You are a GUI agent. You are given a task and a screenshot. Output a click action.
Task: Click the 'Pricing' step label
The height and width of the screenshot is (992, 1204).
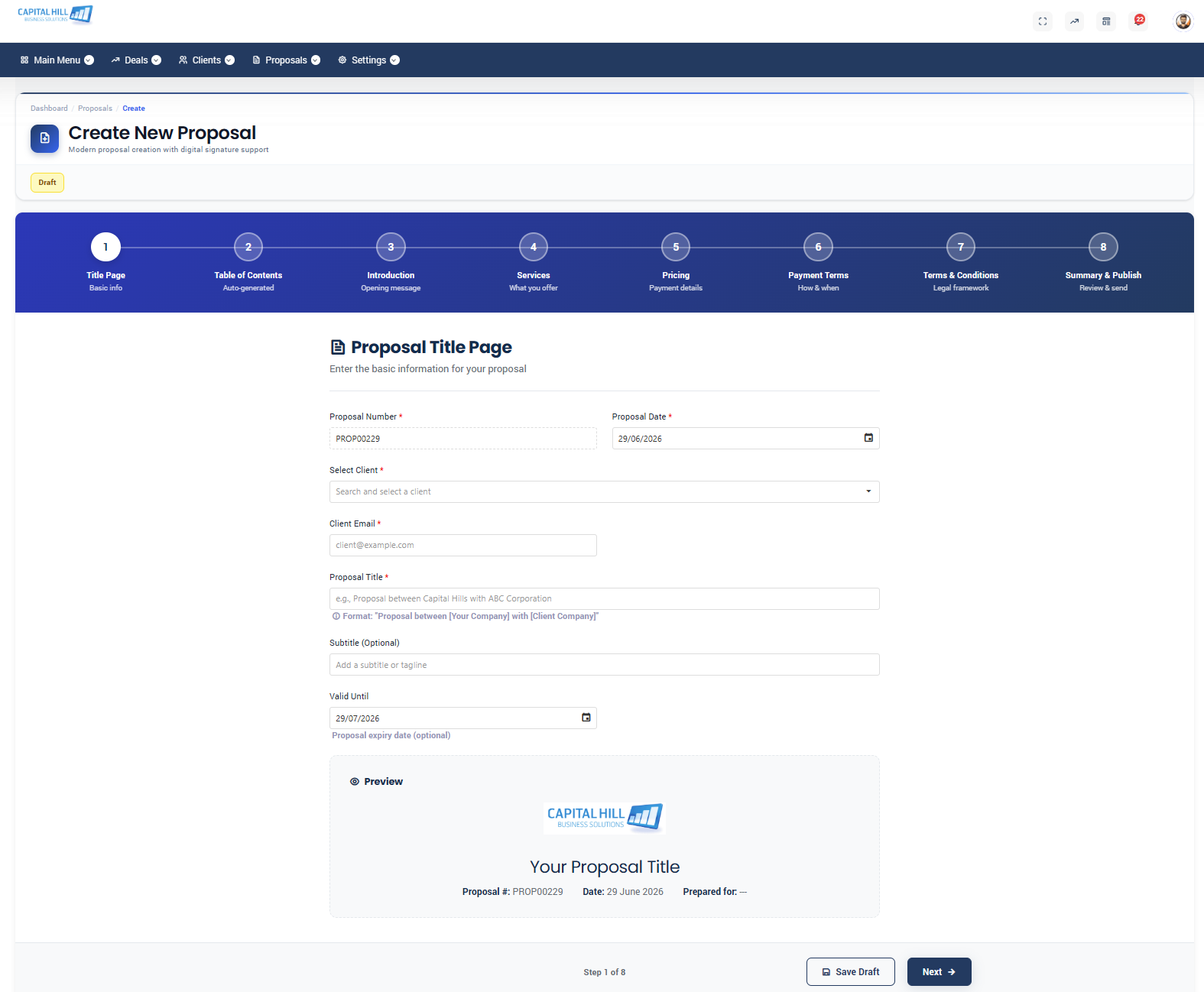pos(676,275)
